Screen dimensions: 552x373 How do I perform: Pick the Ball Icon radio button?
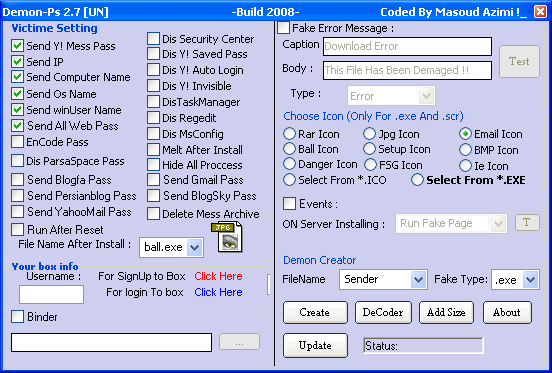289,149
